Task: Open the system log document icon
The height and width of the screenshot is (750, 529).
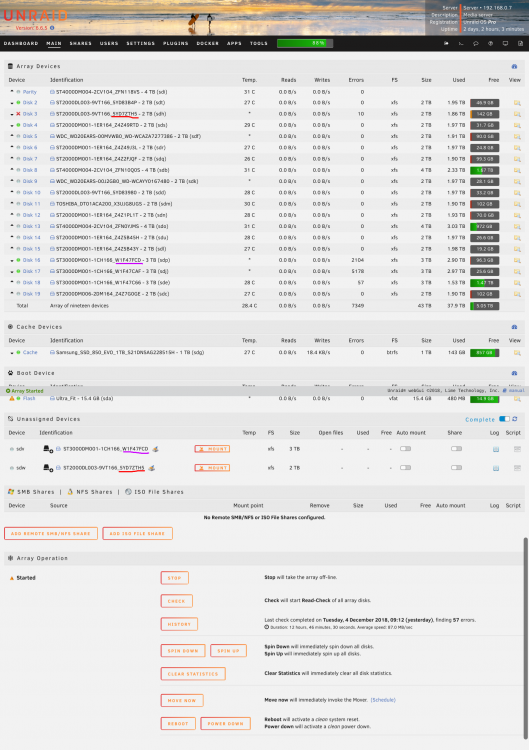Action: [520, 44]
